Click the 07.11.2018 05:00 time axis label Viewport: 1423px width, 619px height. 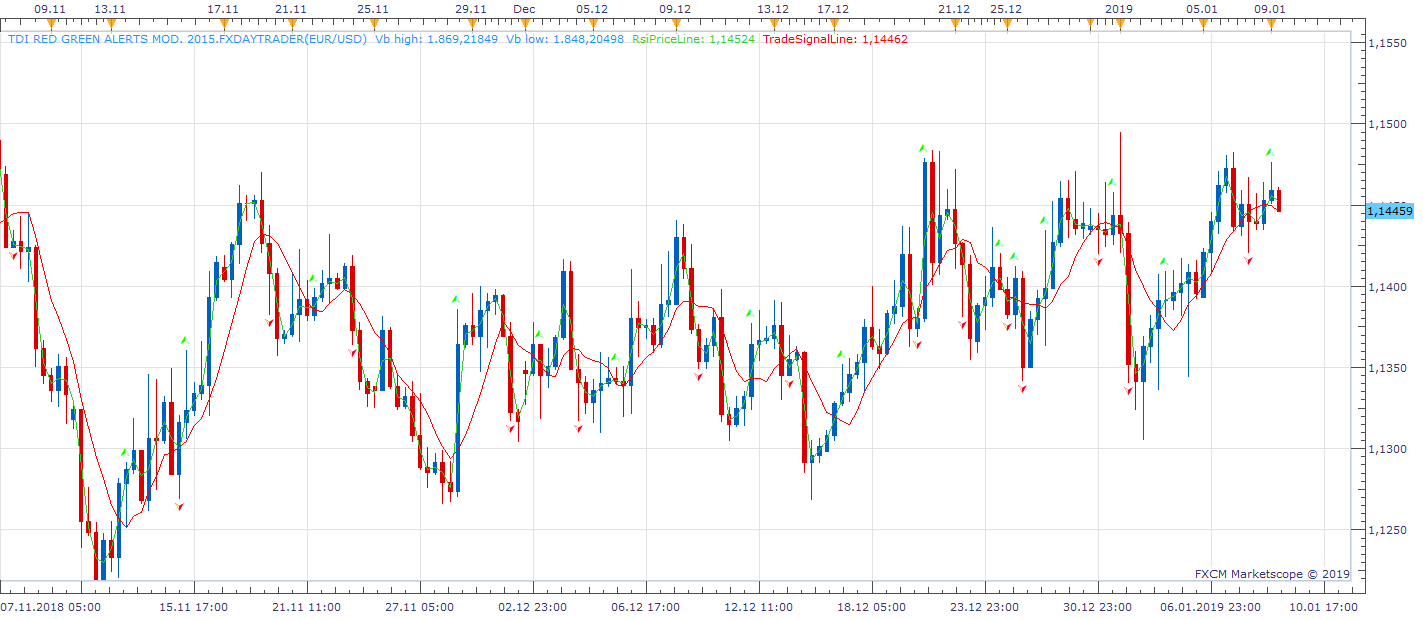[x=50, y=607]
